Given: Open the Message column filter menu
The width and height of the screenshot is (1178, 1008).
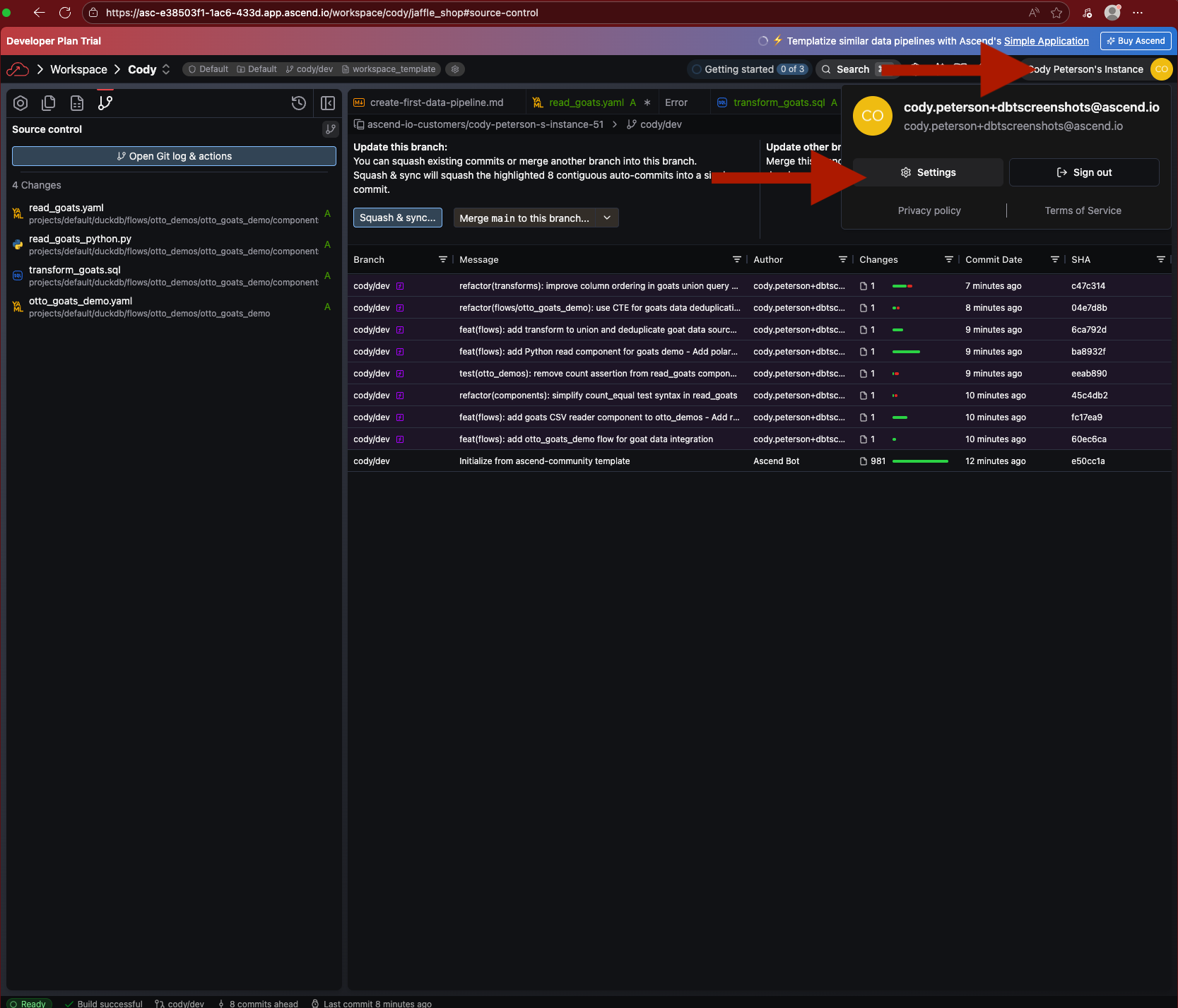Looking at the screenshot, I should tap(737, 260).
